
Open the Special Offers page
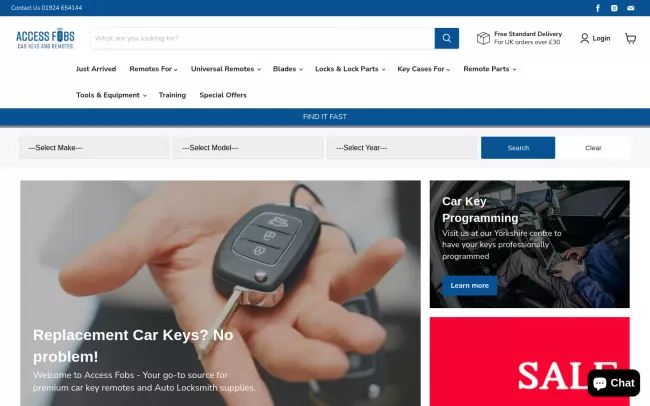coord(223,95)
